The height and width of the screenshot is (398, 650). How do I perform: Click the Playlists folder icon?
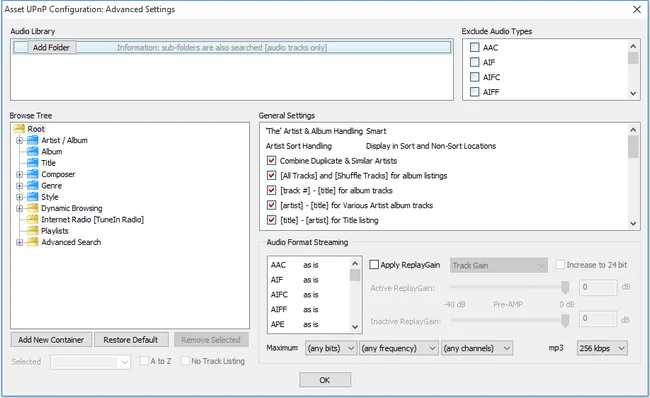point(33,231)
